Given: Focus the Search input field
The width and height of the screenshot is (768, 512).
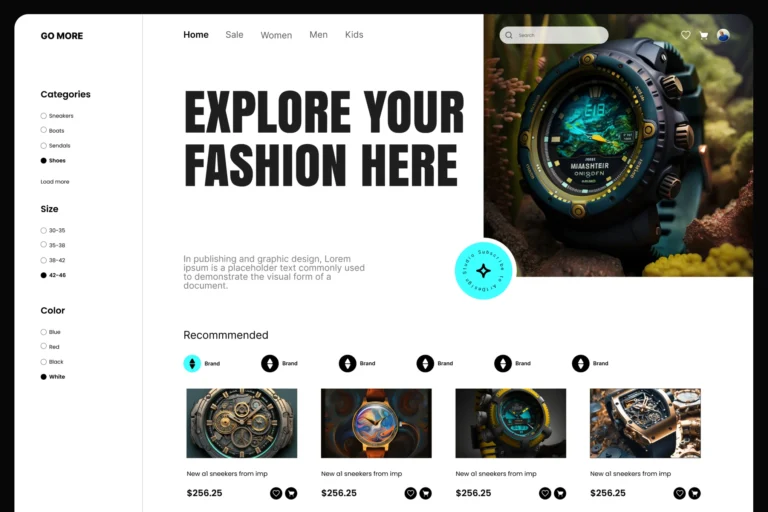Looking at the screenshot, I should click(x=554, y=35).
